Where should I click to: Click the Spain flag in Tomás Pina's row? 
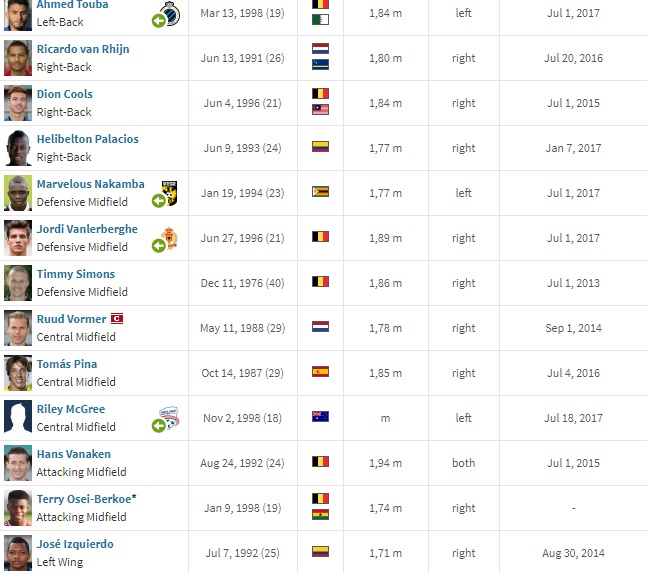click(320, 373)
